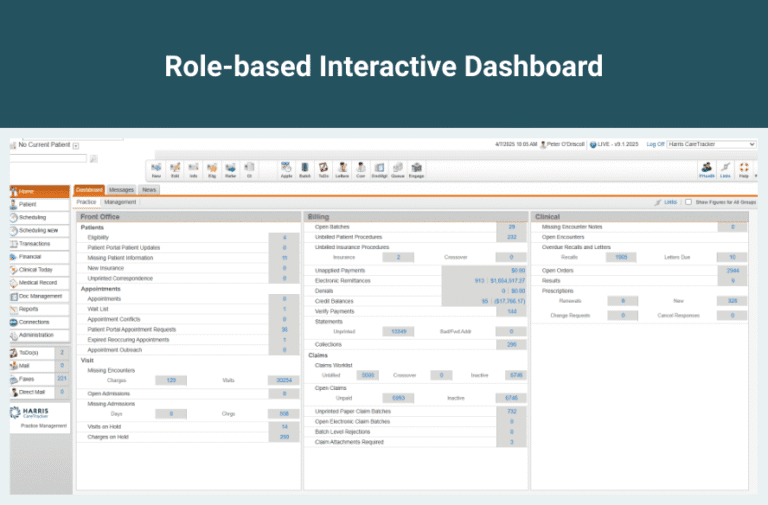Open the Harris CareTracker group dropdown
768x505 pixels.
pos(711,144)
